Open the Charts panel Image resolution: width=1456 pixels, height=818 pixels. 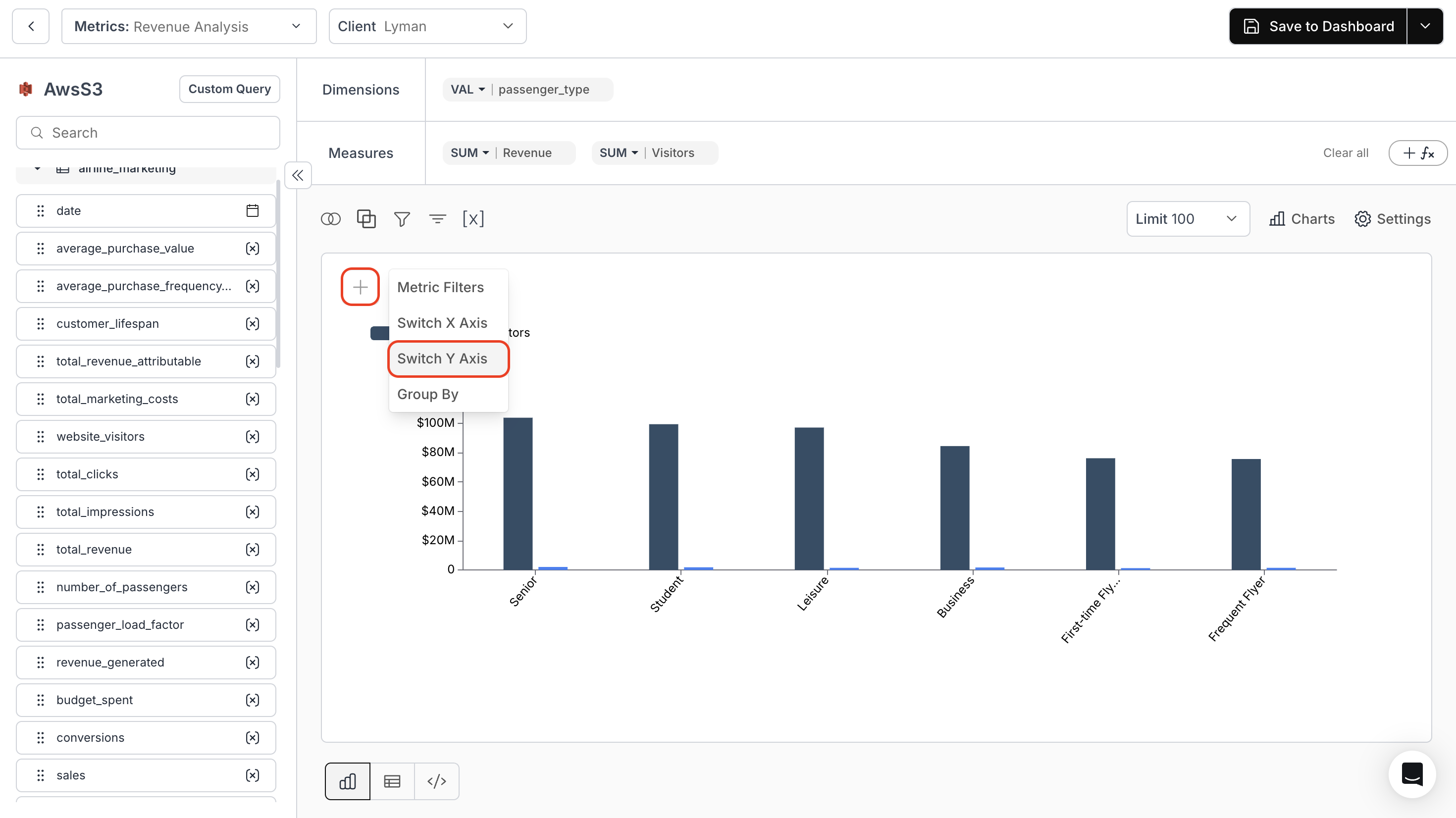click(x=1300, y=219)
